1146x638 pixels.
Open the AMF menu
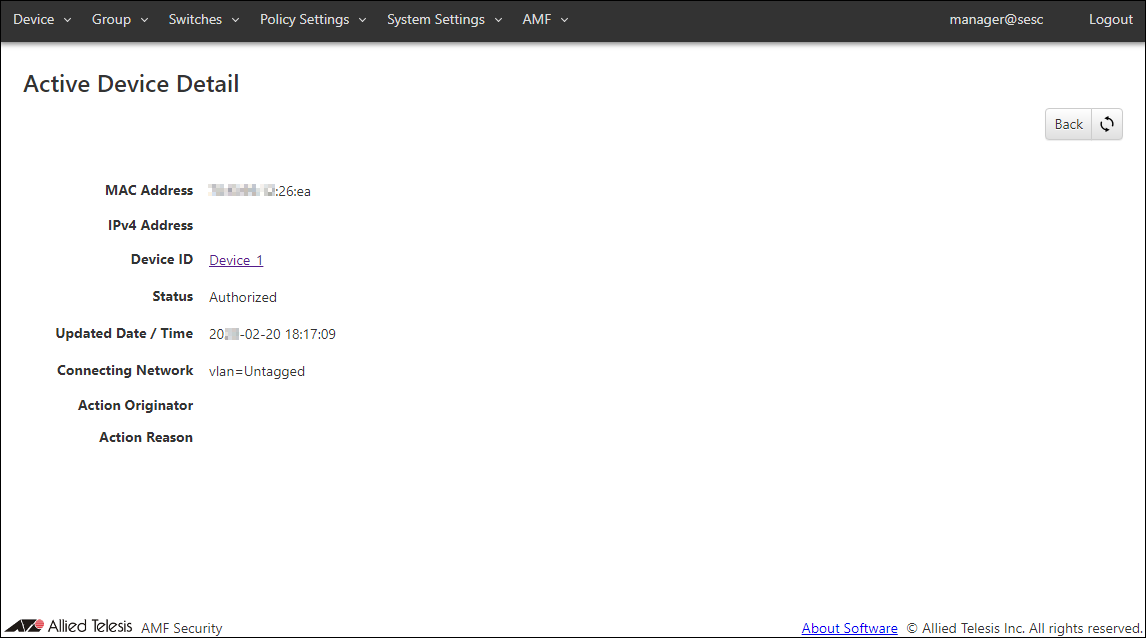point(537,20)
